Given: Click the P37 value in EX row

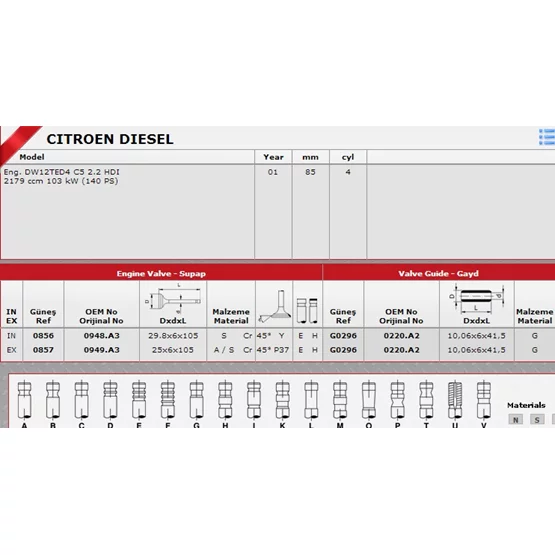Looking at the screenshot, I should pyautogui.click(x=281, y=350).
